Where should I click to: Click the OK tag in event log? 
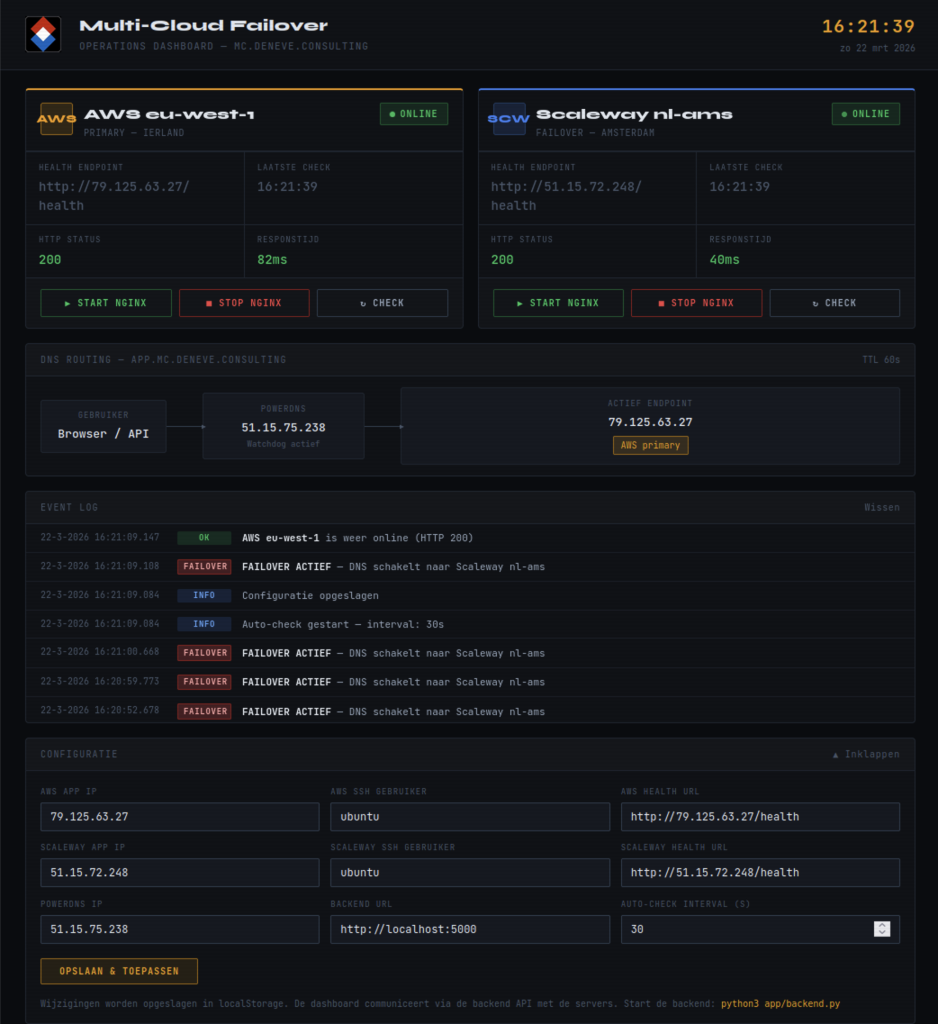[204, 538]
